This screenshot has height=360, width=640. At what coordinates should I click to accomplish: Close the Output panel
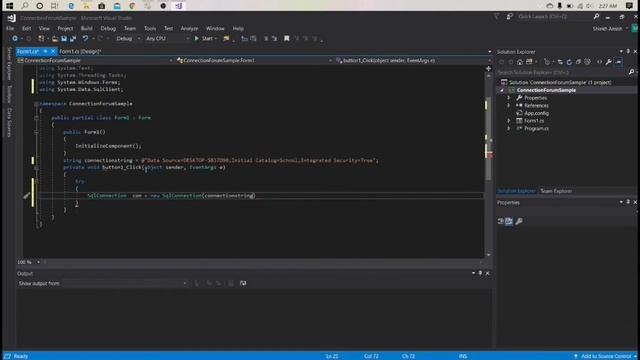tap(487, 273)
